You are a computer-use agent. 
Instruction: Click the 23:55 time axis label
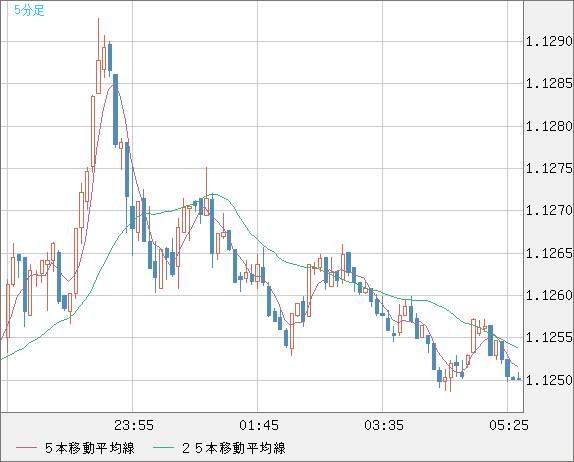[x=134, y=425]
